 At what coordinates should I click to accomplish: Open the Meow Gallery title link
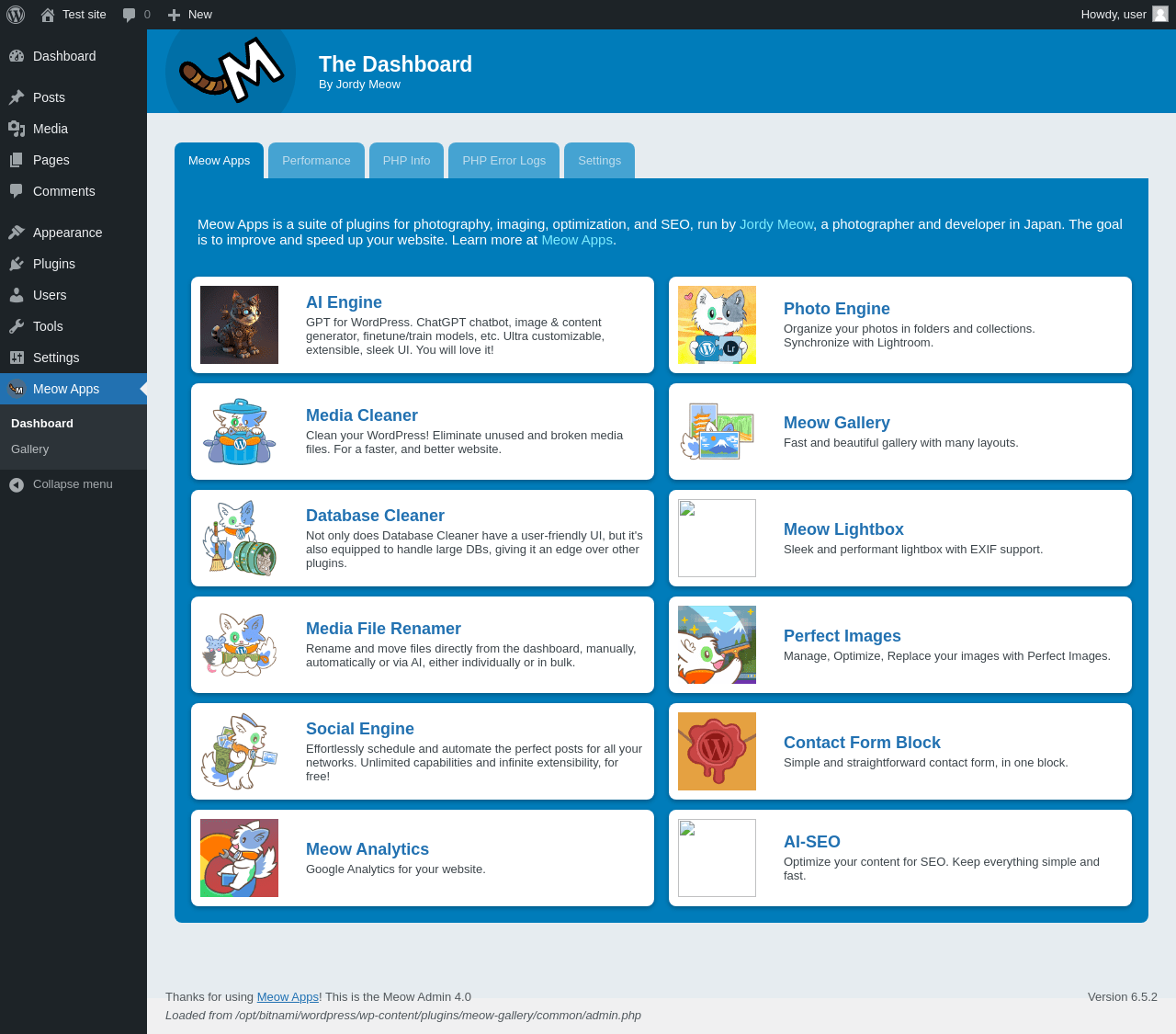(837, 423)
